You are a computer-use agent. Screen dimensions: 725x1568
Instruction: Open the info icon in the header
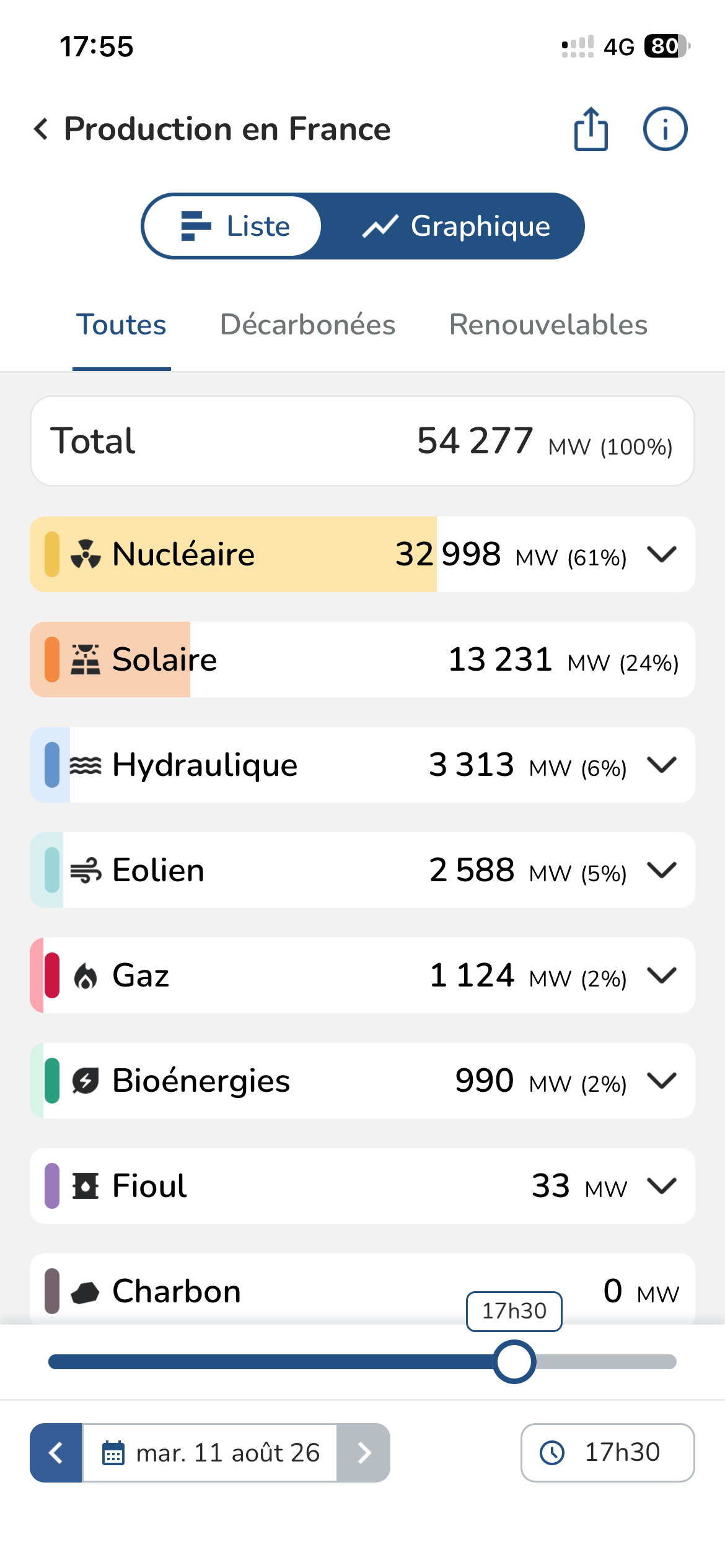[665, 129]
